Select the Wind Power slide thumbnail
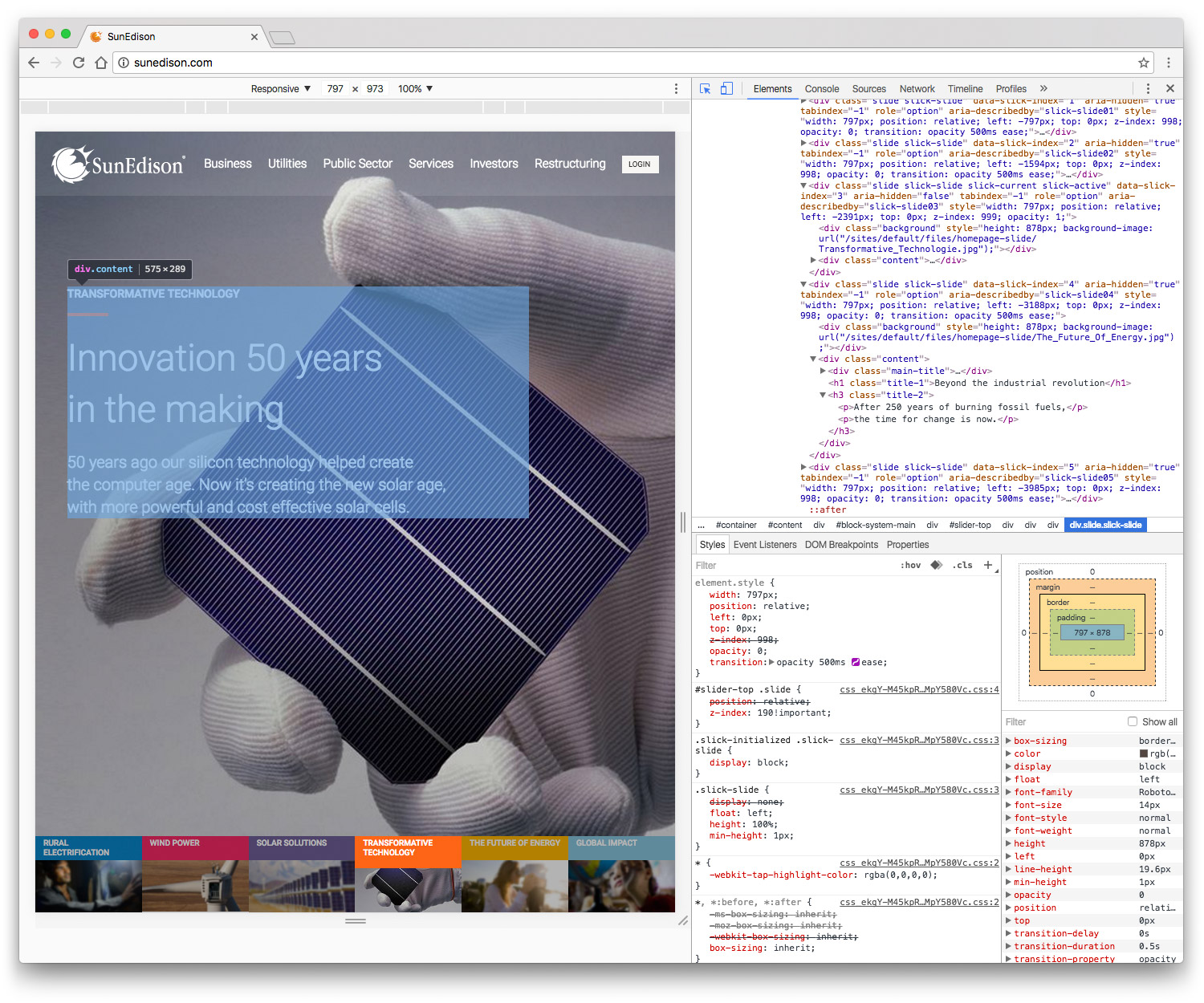Screen dimensions: 1204x1003 click(x=195, y=875)
